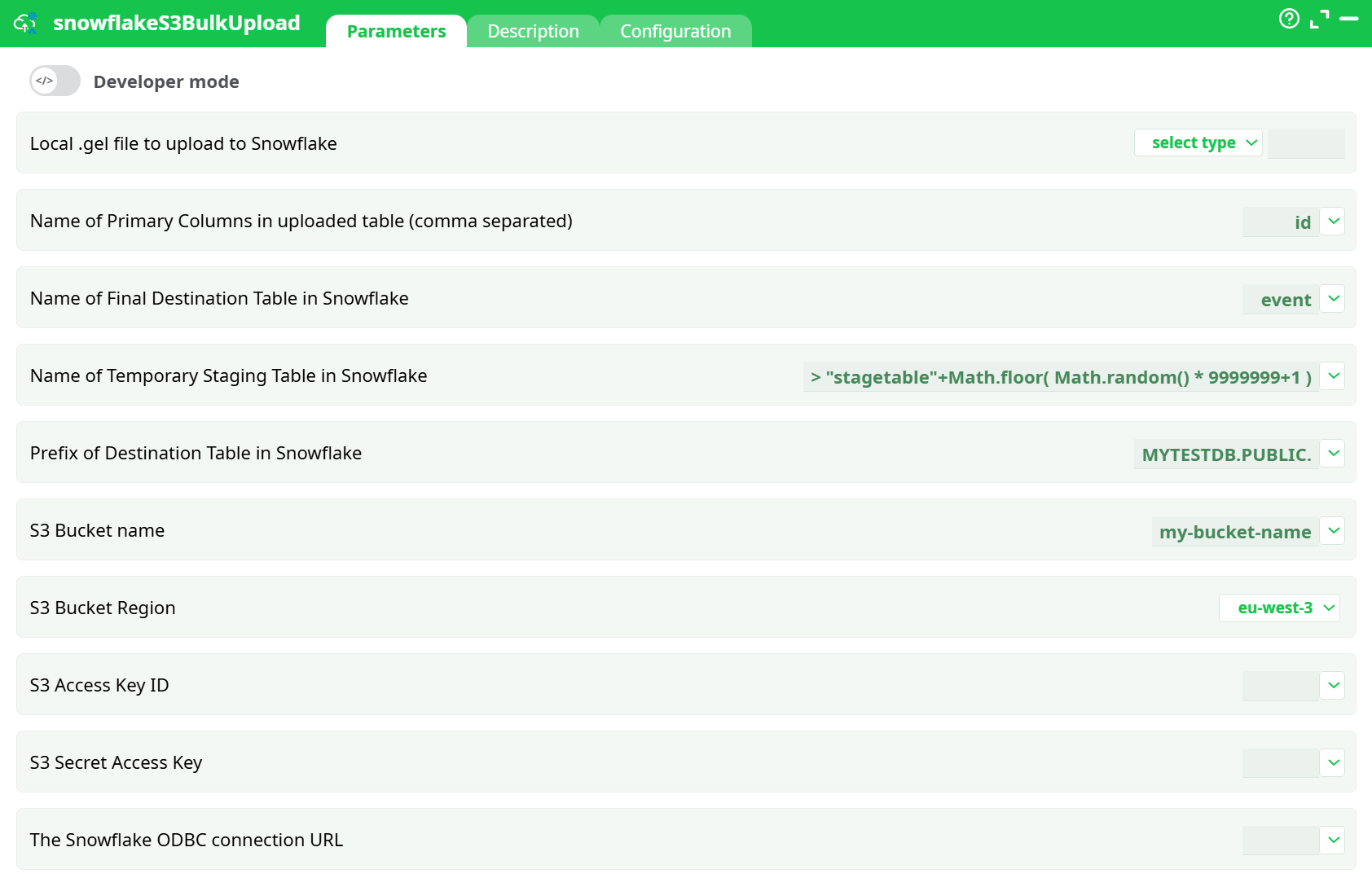The width and height of the screenshot is (1372, 878).
Task: Expand the staging table expression dropdown
Action: [1333, 375]
